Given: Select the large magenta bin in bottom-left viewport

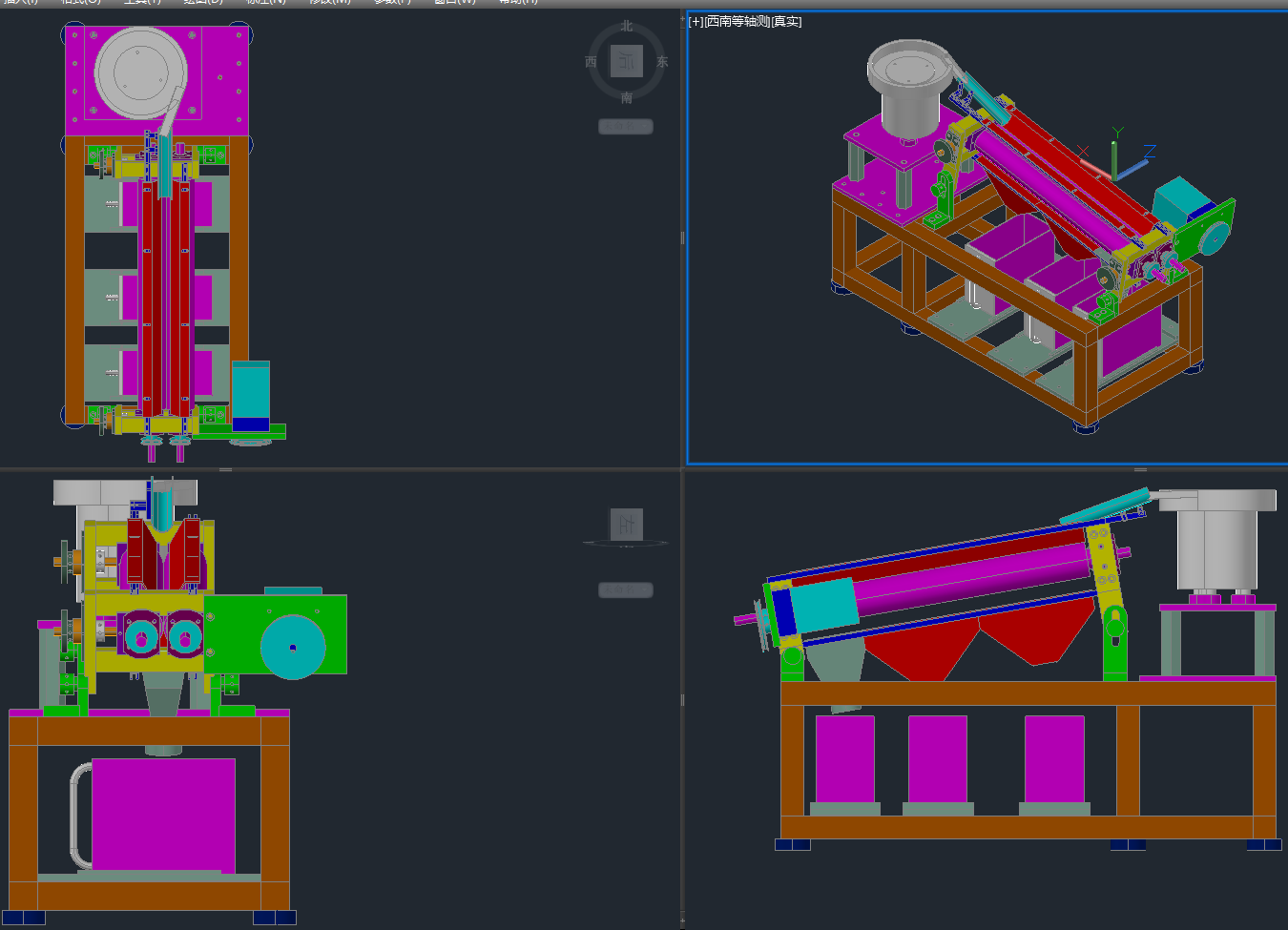Looking at the screenshot, I should tap(164, 814).
